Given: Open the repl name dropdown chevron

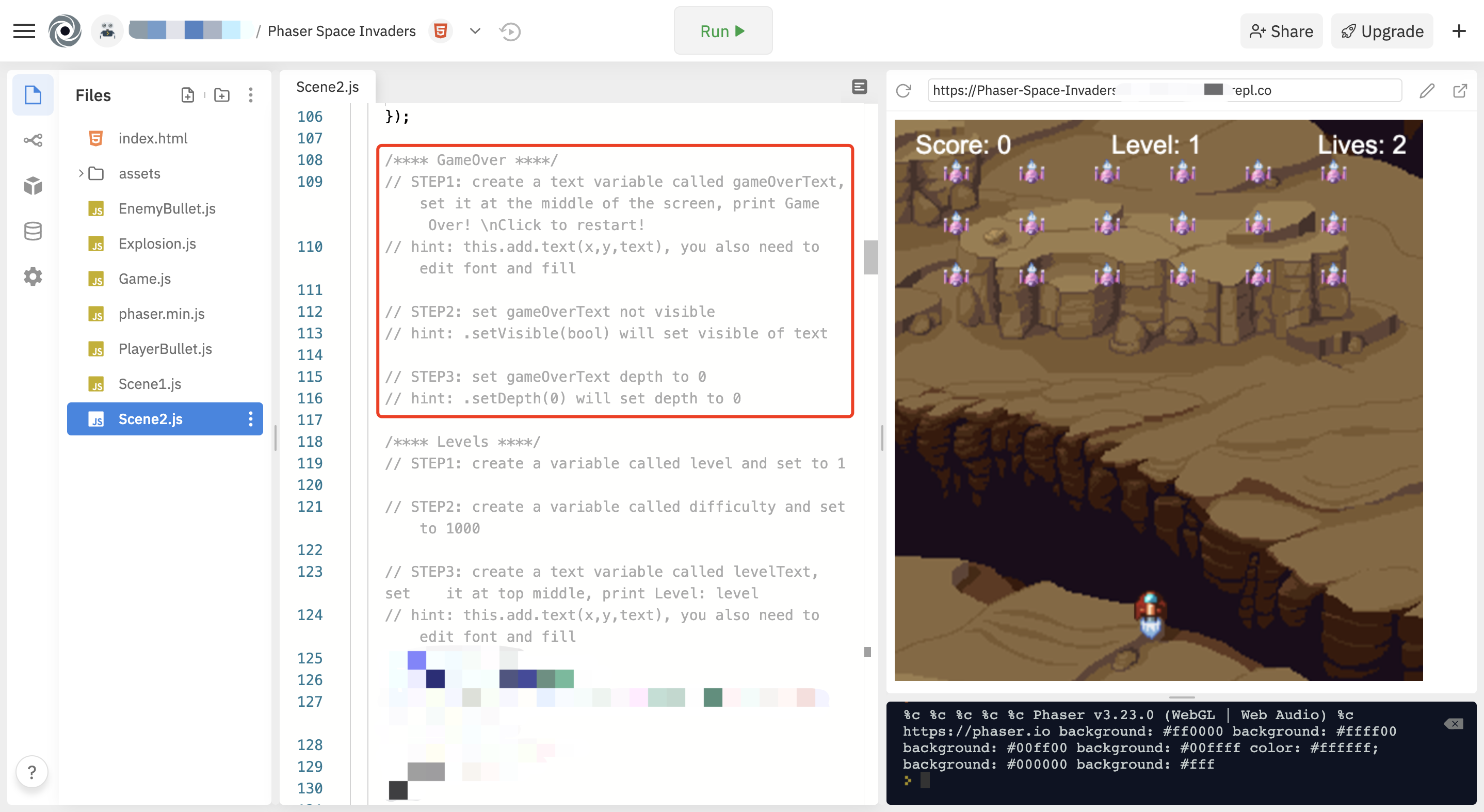Looking at the screenshot, I should click(x=475, y=31).
